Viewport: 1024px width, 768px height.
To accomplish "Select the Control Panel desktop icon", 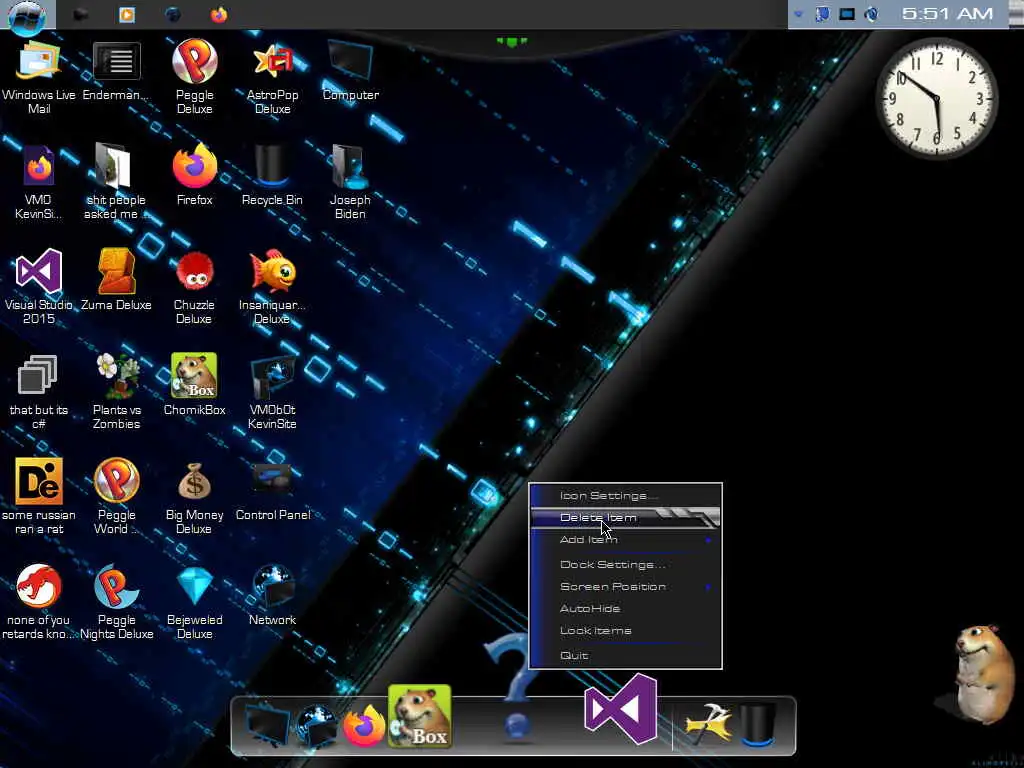I will [272, 491].
